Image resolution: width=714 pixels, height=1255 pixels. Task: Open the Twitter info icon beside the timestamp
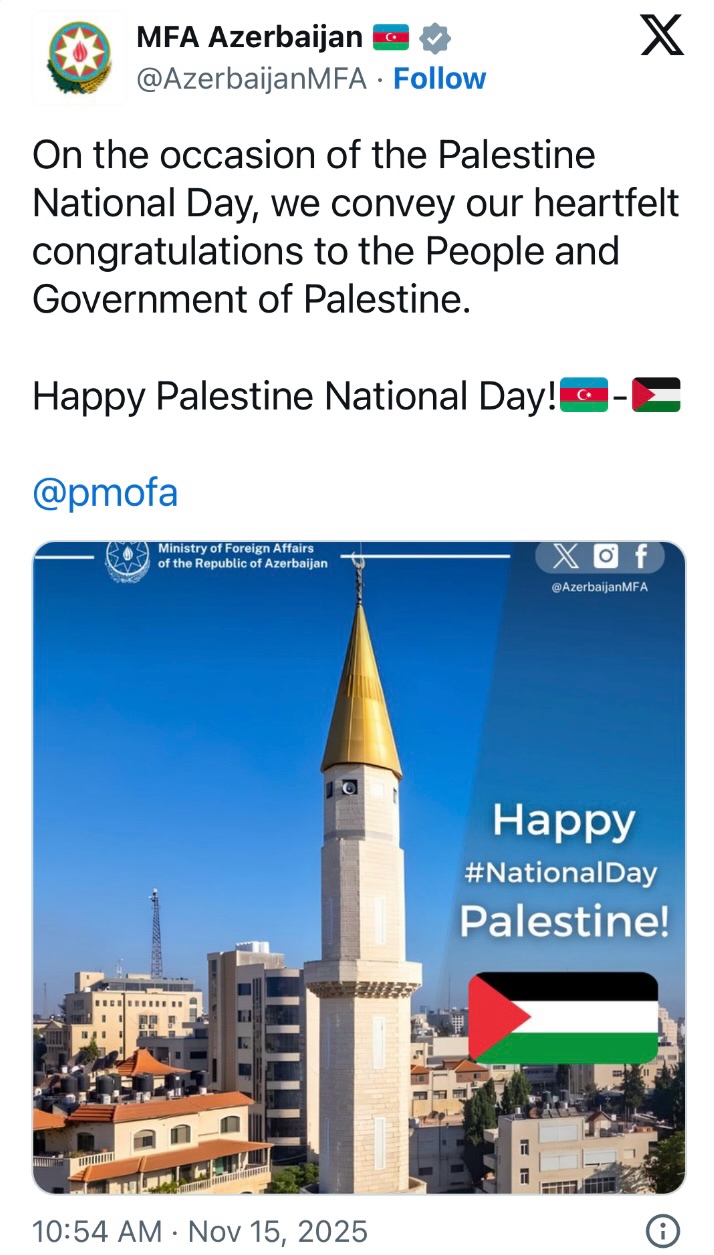[663, 1230]
